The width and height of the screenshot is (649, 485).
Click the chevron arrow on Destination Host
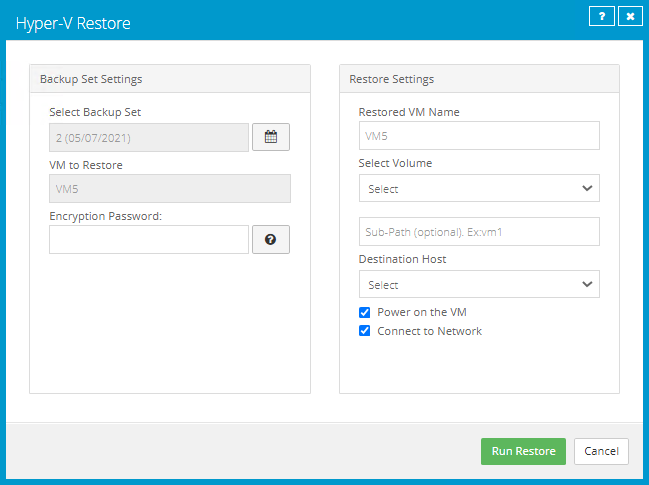tap(586, 284)
